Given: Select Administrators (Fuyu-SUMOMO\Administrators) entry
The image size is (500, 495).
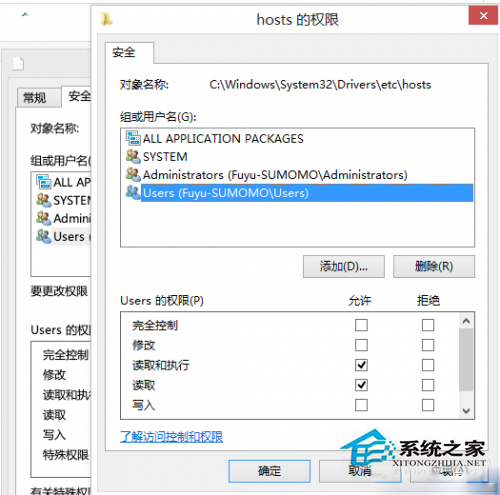Looking at the screenshot, I should tap(297, 174).
